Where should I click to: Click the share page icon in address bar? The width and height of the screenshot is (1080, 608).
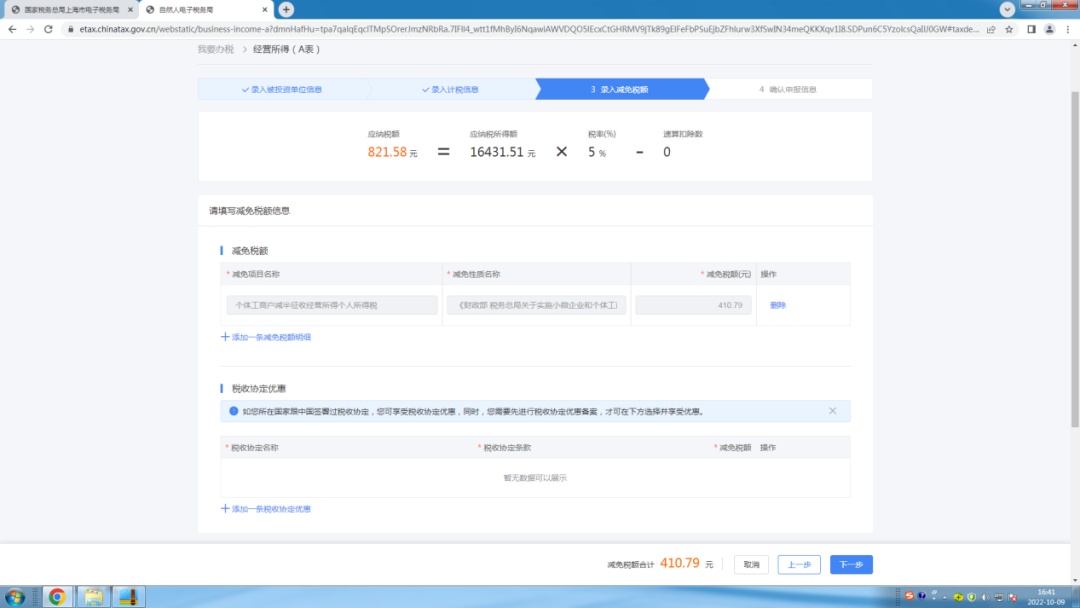991,30
